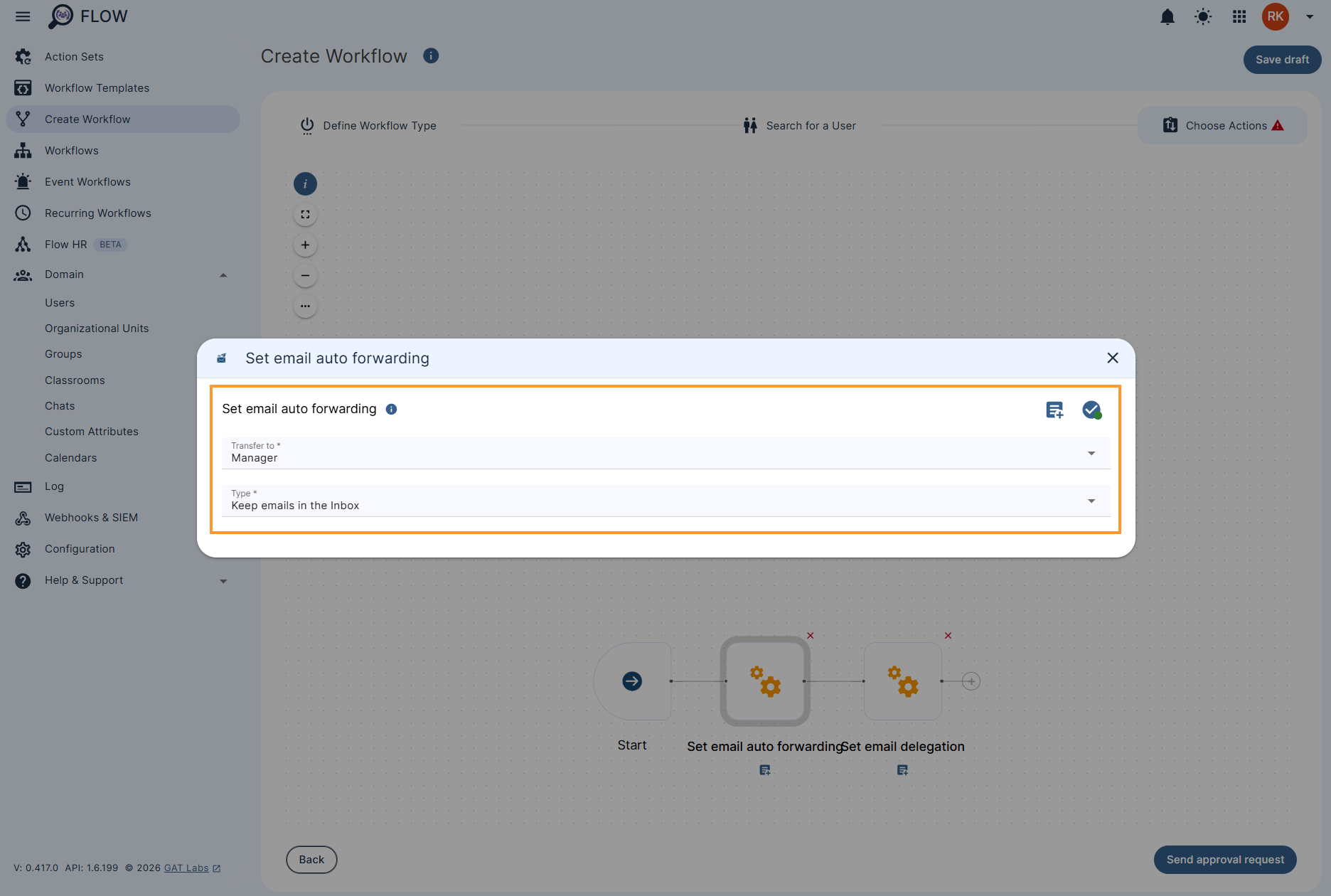This screenshot has width=1331, height=896.
Task: Zoom in on the workflow canvas
Action: (305, 245)
